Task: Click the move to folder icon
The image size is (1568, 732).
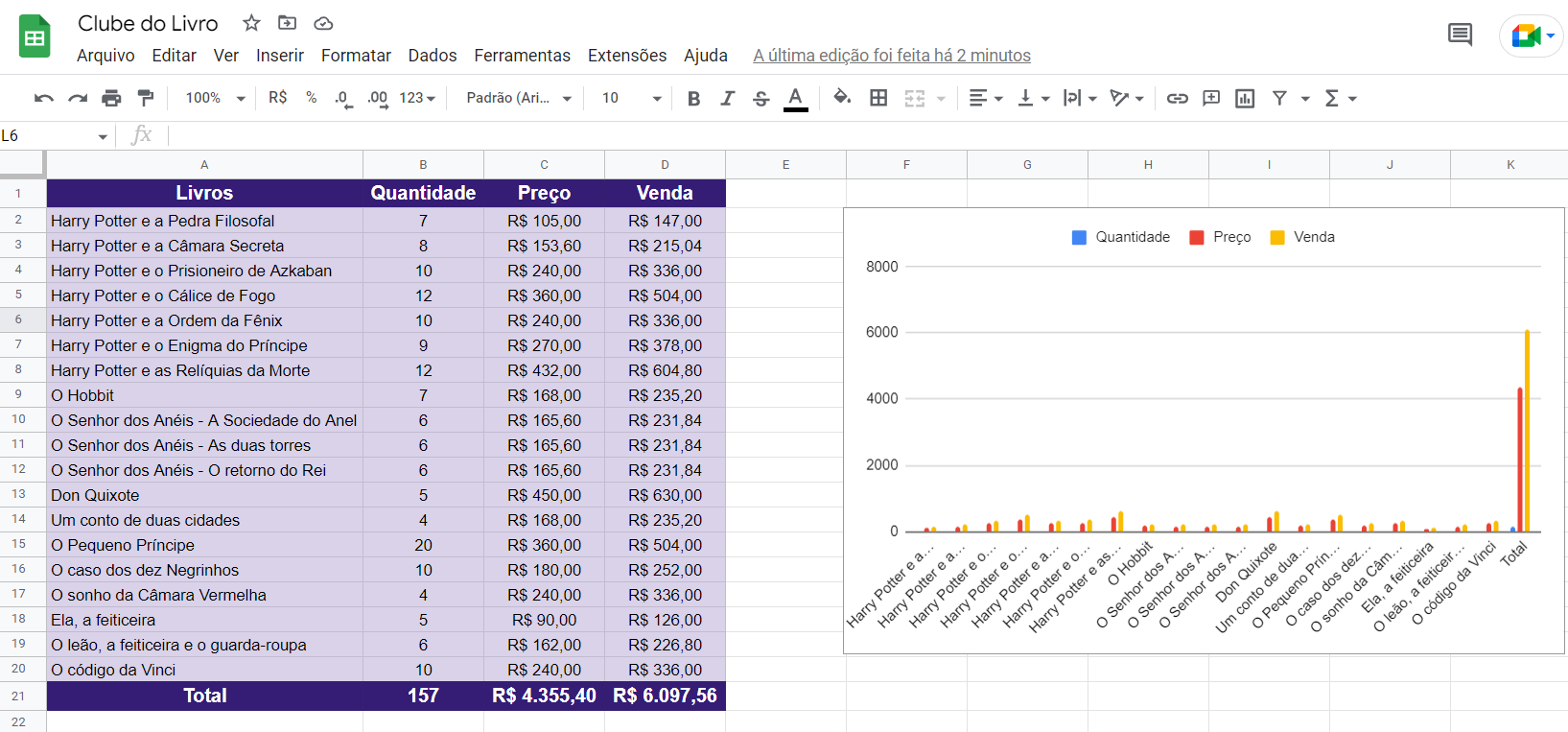Action: [x=287, y=23]
